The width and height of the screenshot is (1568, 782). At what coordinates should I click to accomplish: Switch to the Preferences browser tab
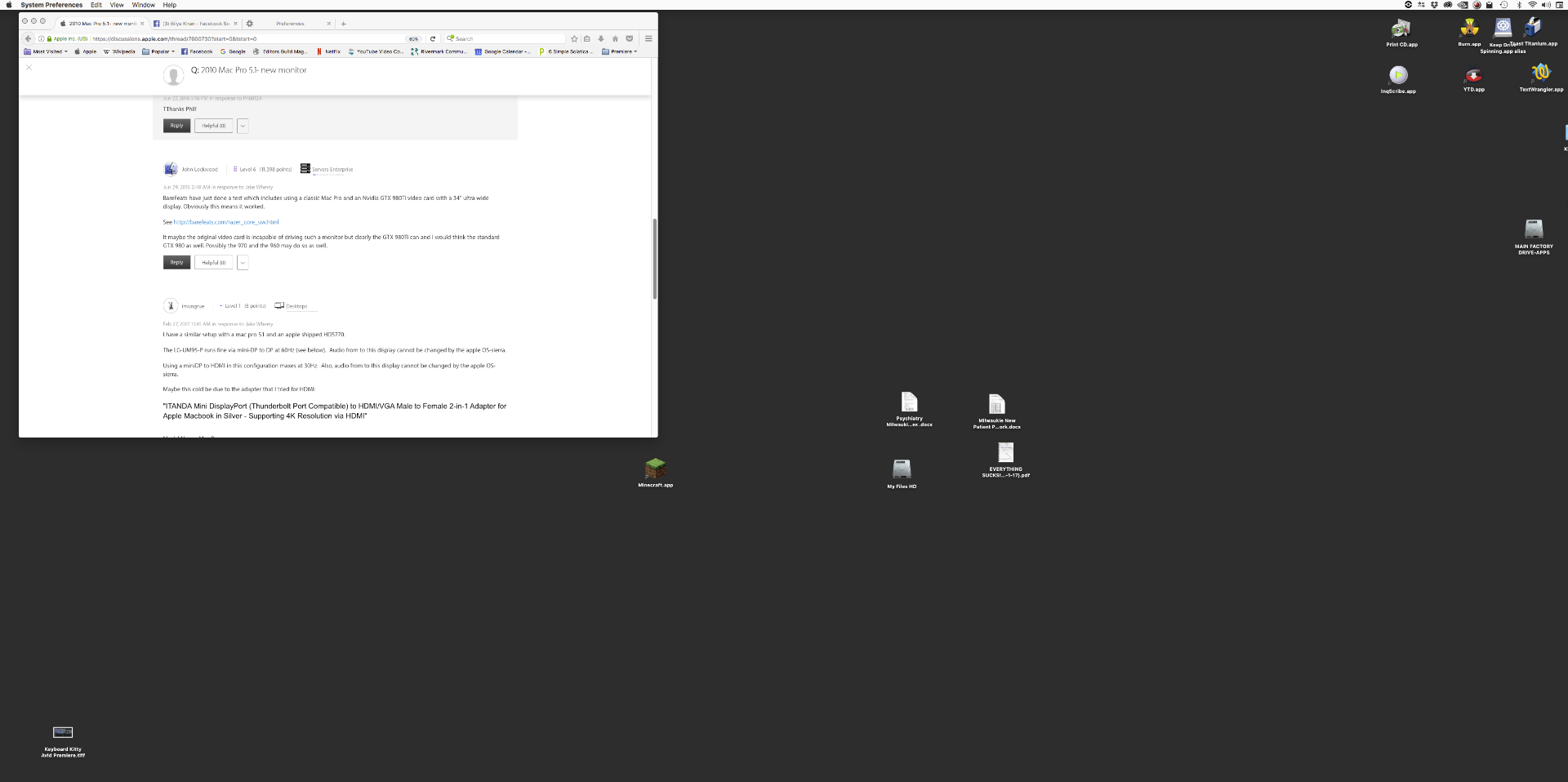pos(290,24)
